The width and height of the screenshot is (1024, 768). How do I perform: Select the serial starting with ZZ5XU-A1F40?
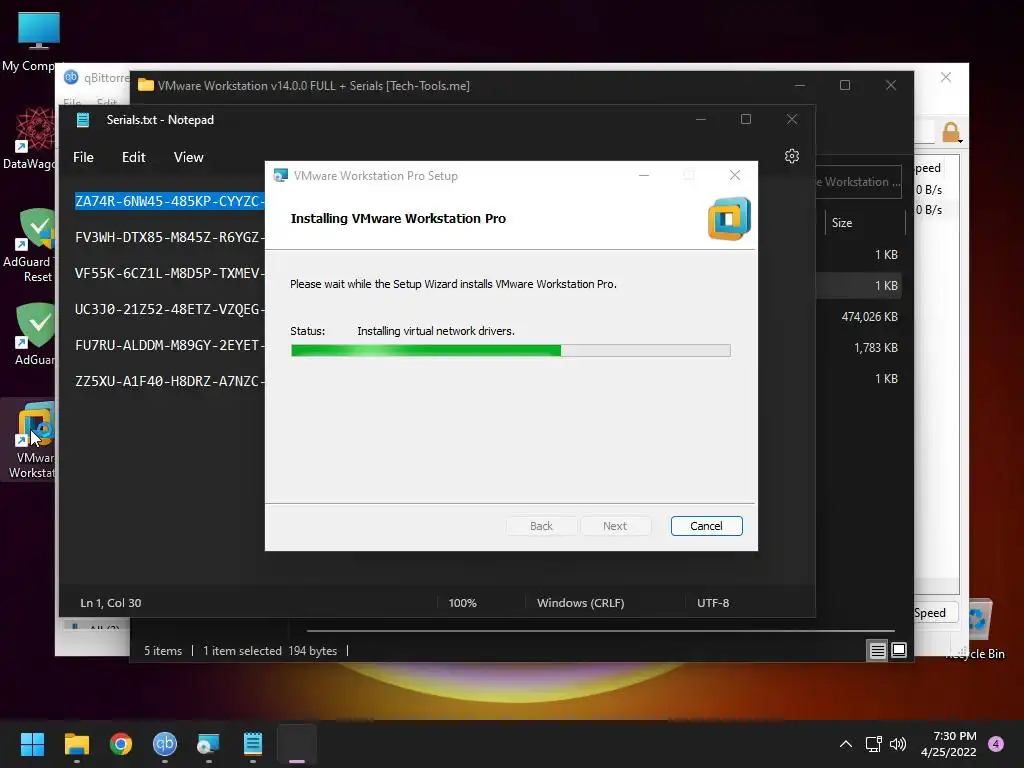click(170, 381)
